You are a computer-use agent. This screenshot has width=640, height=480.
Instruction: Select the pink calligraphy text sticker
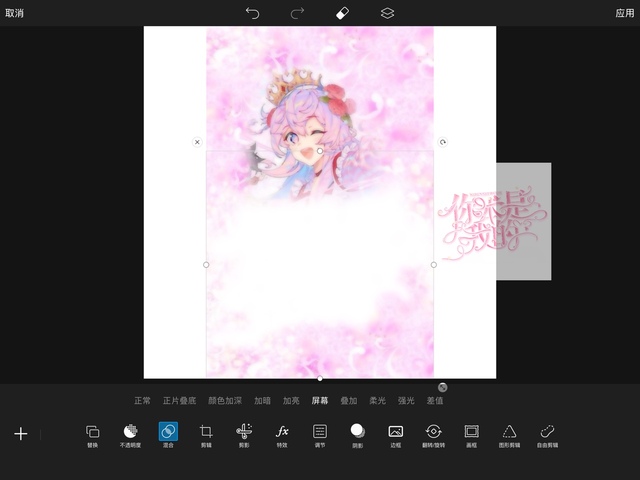492,222
